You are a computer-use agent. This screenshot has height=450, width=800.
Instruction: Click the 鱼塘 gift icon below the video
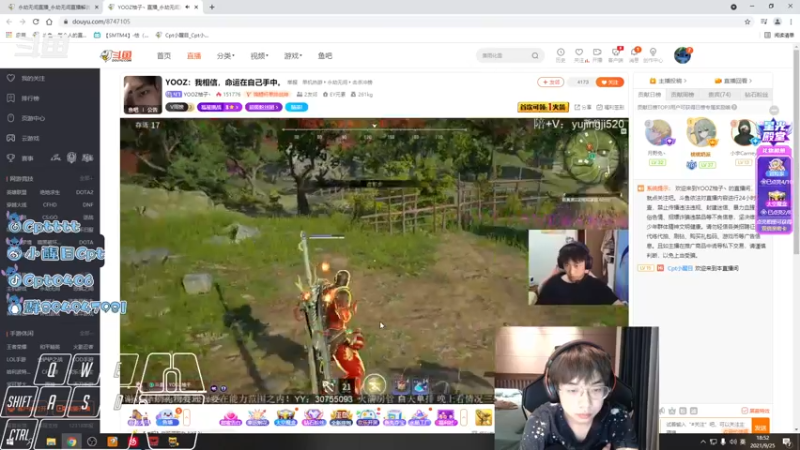[x=167, y=417]
